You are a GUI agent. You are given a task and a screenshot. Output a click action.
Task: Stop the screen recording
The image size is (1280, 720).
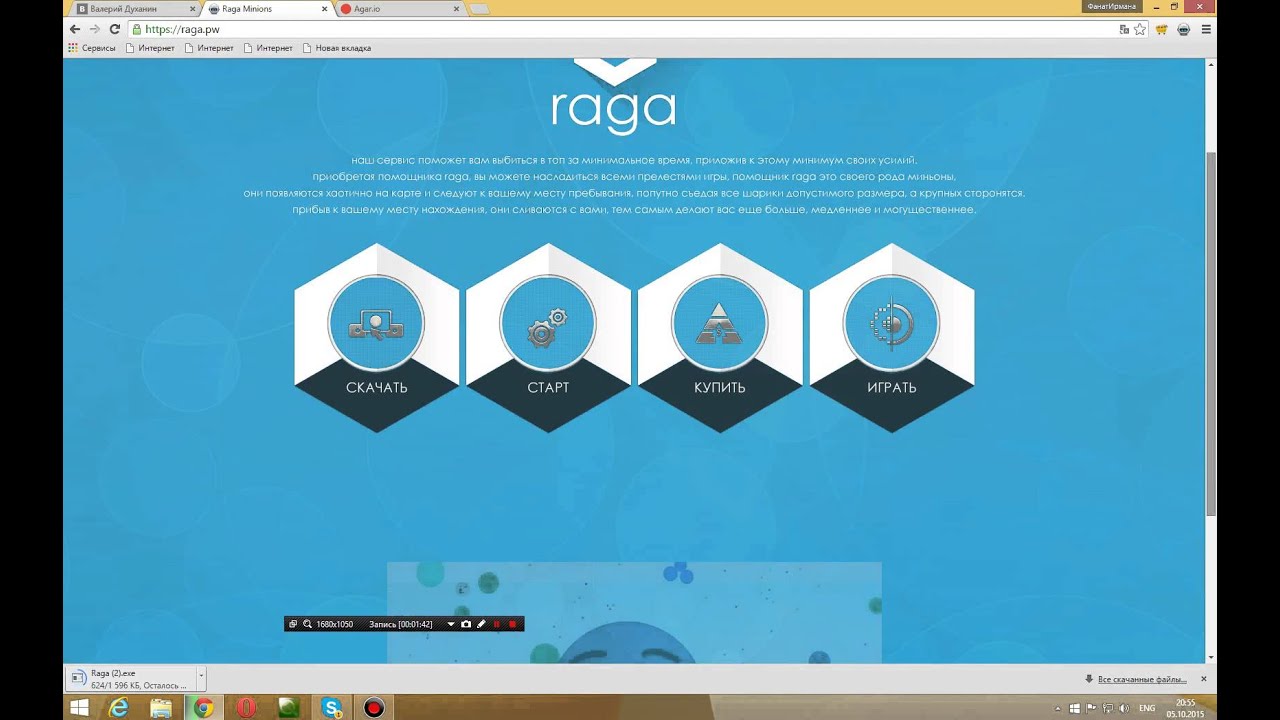pos(513,624)
